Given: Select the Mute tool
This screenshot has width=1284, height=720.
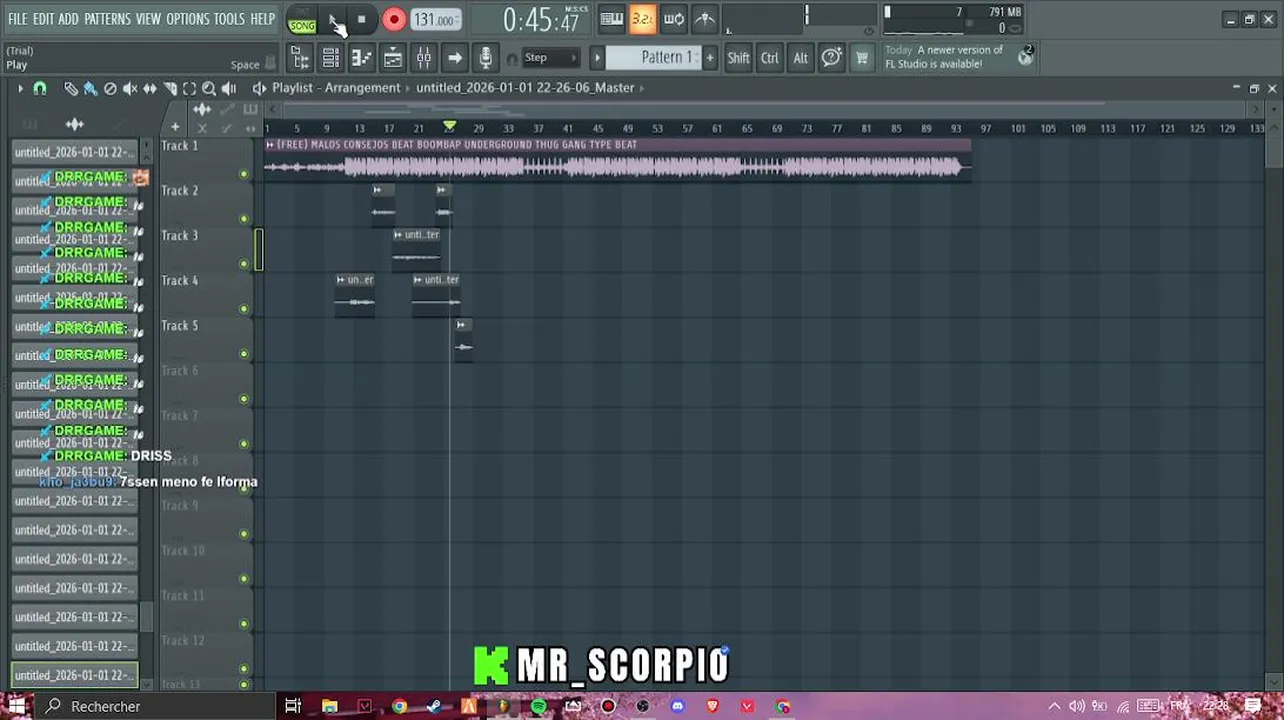Looking at the screenshot, I should 130,88.
